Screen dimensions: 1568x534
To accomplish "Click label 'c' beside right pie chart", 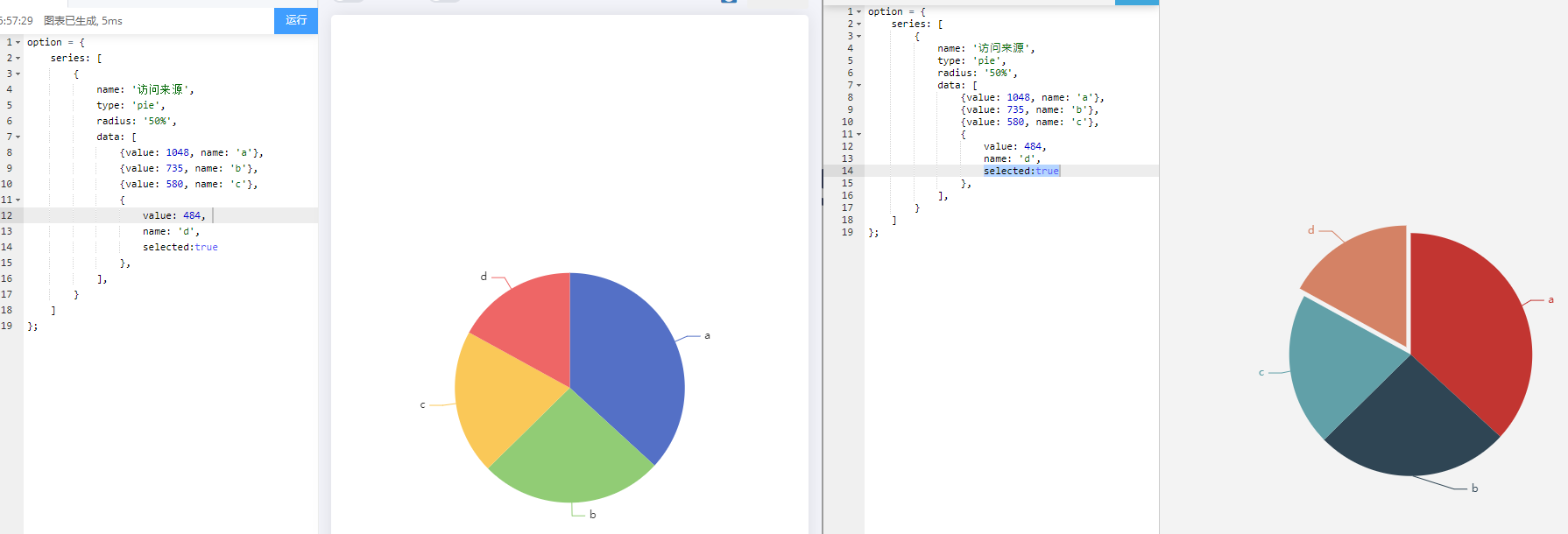I will (x=1261, y=373).
